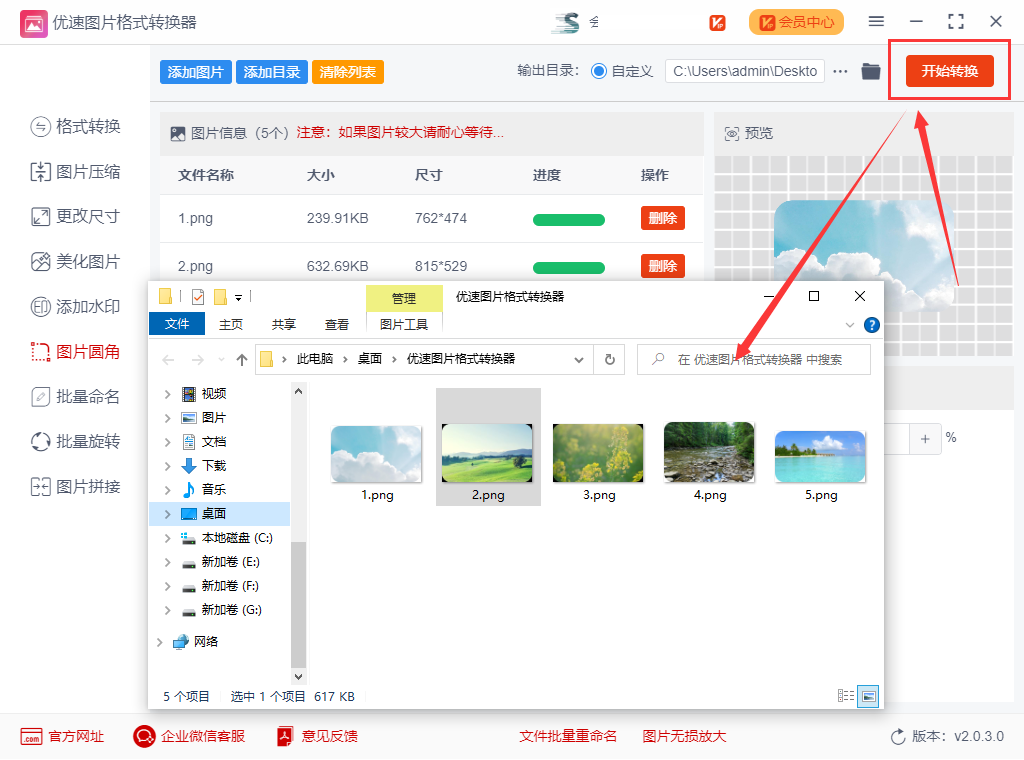The width and height of the screenshot is (1024, 760).
Task: Open 更改尺寸 tool
Action: [x=75, y=216]
